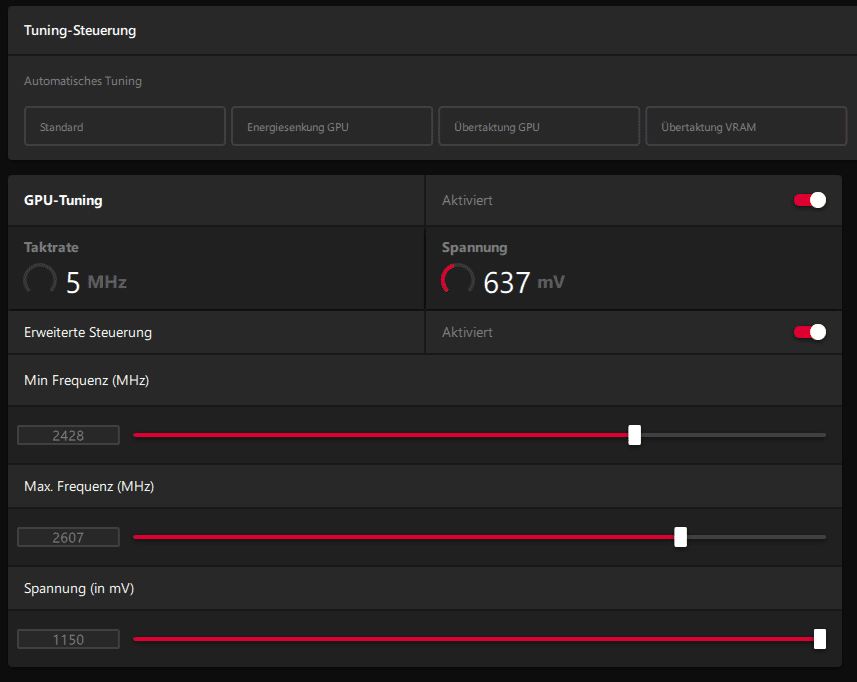This screenshot has width=857, height=682.
Task: Click the Taktrate label
Action: click(x=51, y=247)
